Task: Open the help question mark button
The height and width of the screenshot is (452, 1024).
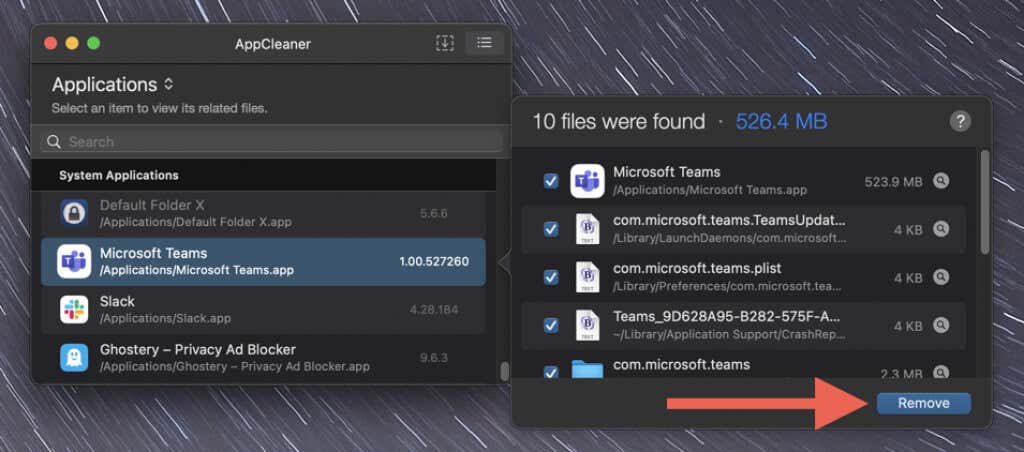Action: pyautogui.click(x=959, y=121)
